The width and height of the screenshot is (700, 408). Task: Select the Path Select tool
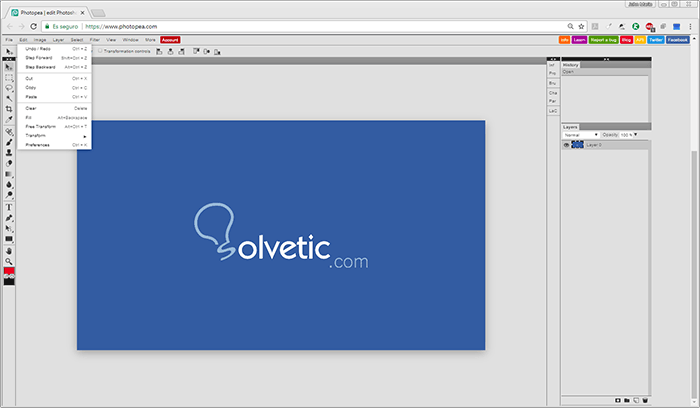click(9, 229)
